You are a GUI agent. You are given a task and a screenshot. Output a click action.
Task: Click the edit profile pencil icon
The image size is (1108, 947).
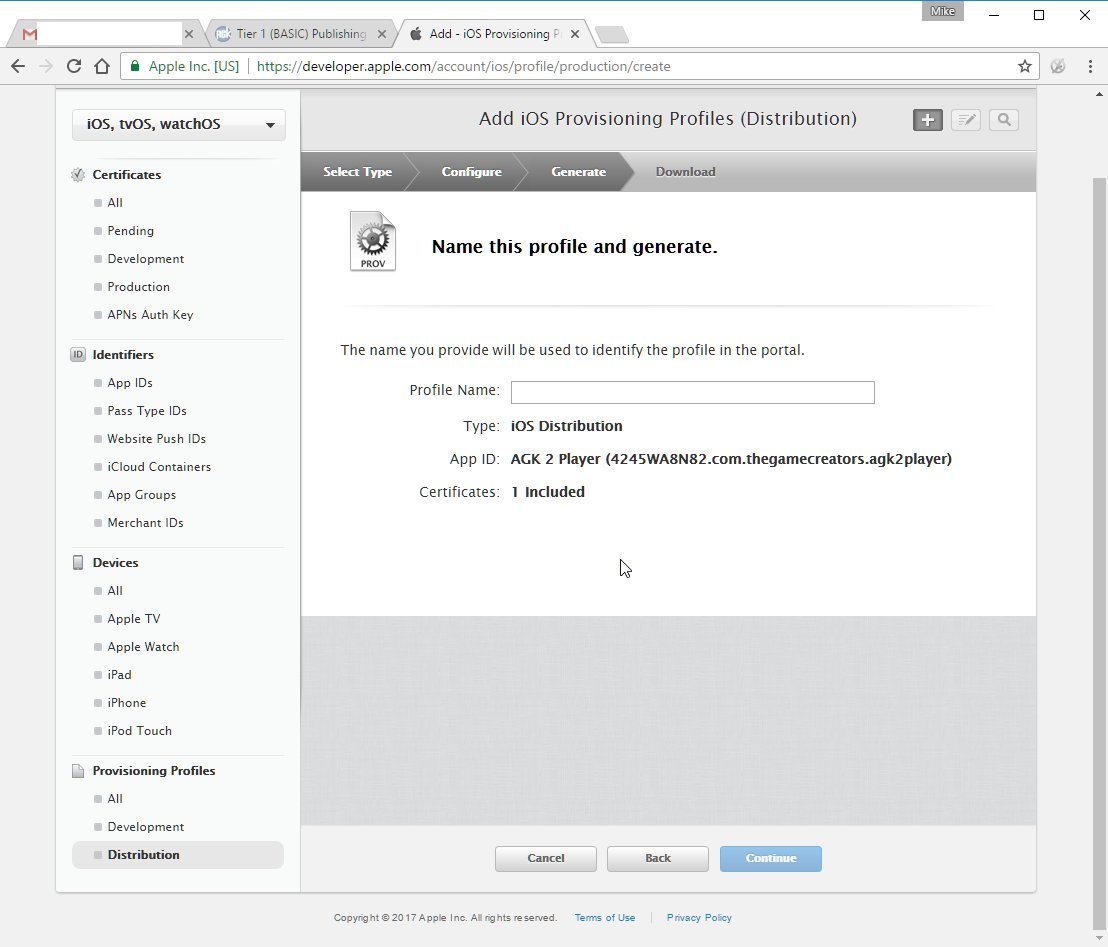pyautogui.click(x=965, y=120)
